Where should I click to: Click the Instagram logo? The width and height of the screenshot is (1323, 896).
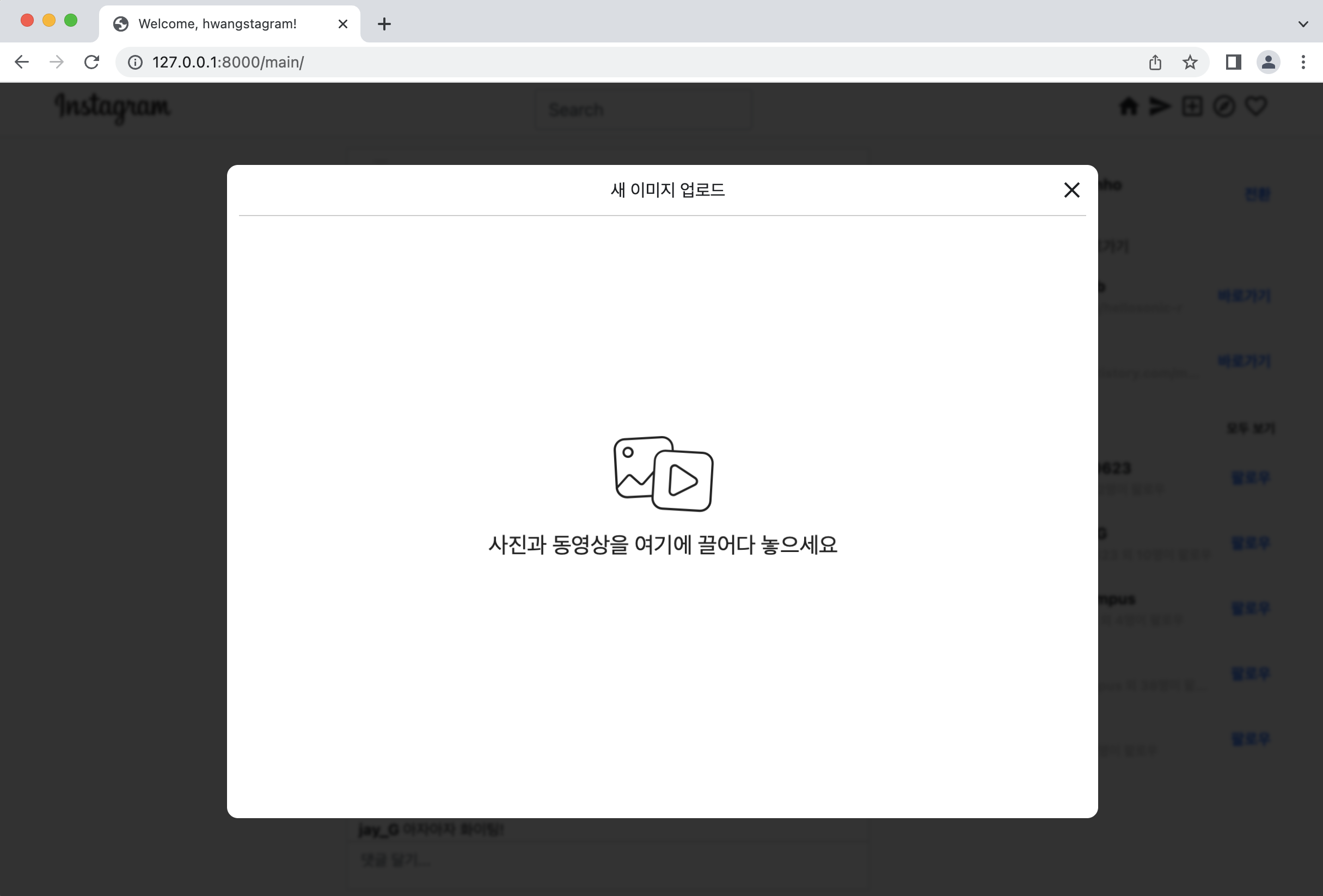tap(113, 107)
